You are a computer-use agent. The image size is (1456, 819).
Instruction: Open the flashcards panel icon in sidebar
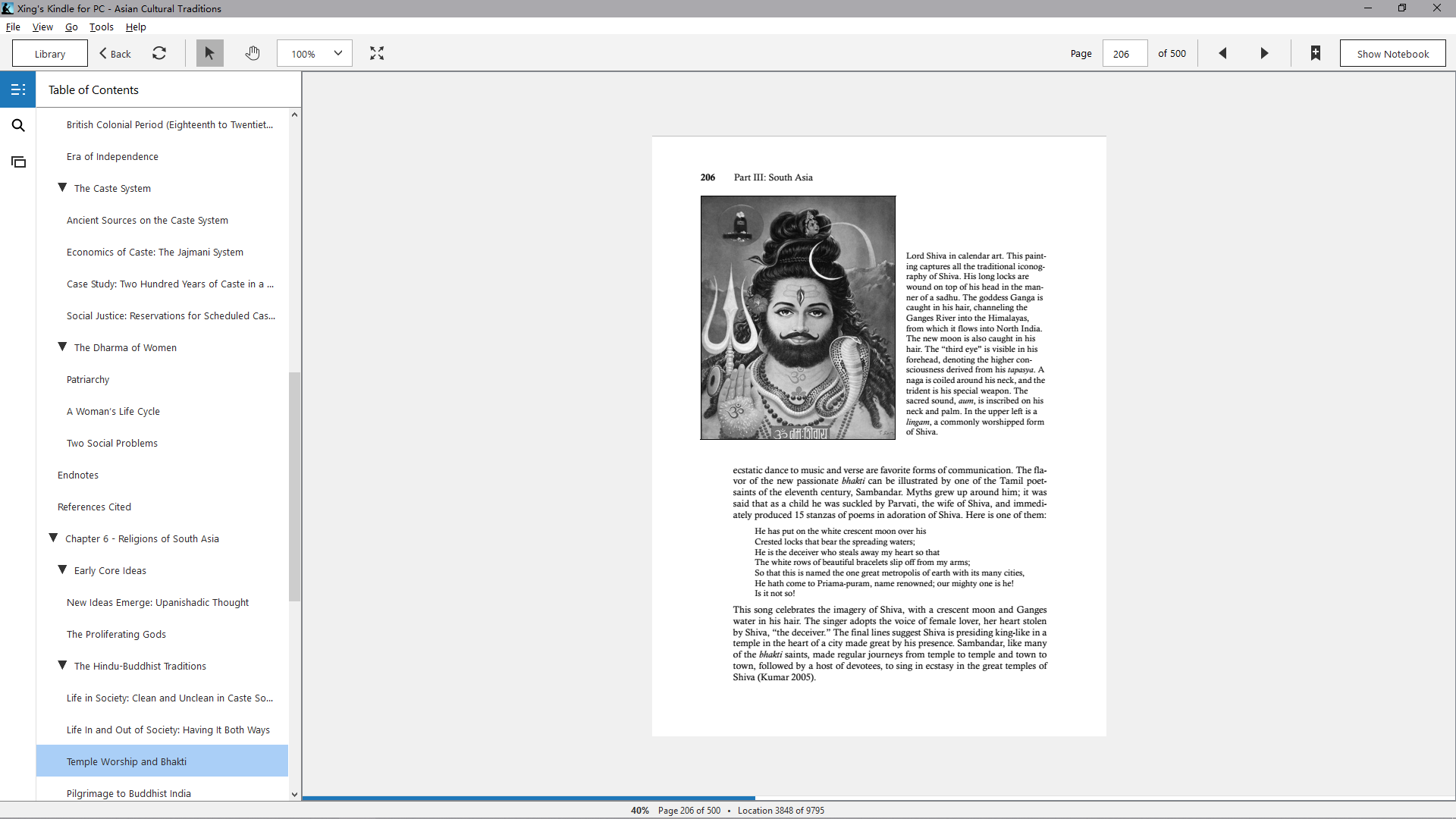point(18,162)
